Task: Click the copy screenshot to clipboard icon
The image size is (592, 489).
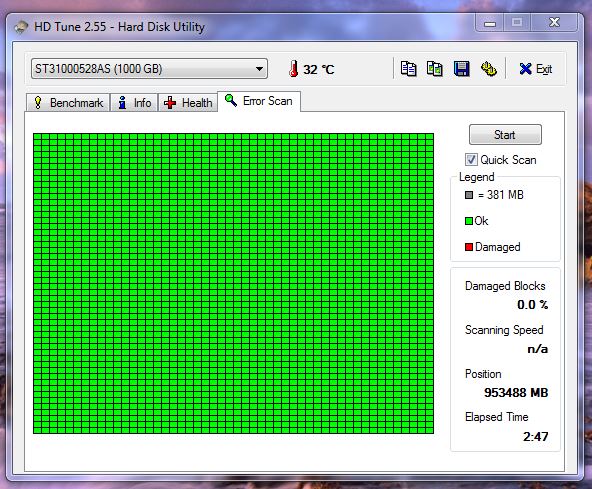Action: pos(435,69)
